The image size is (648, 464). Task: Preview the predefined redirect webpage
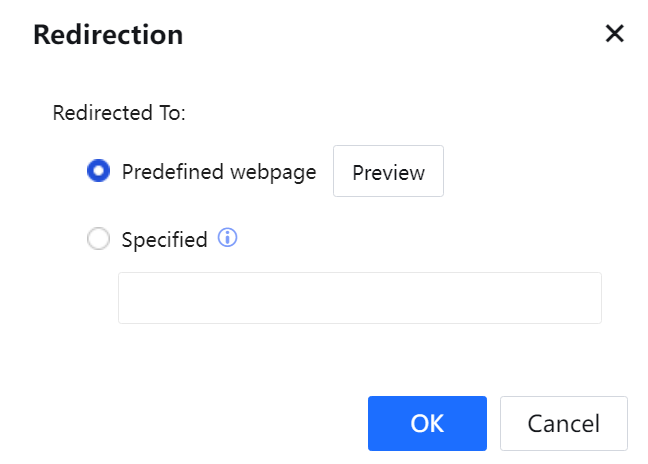[388, 172]
